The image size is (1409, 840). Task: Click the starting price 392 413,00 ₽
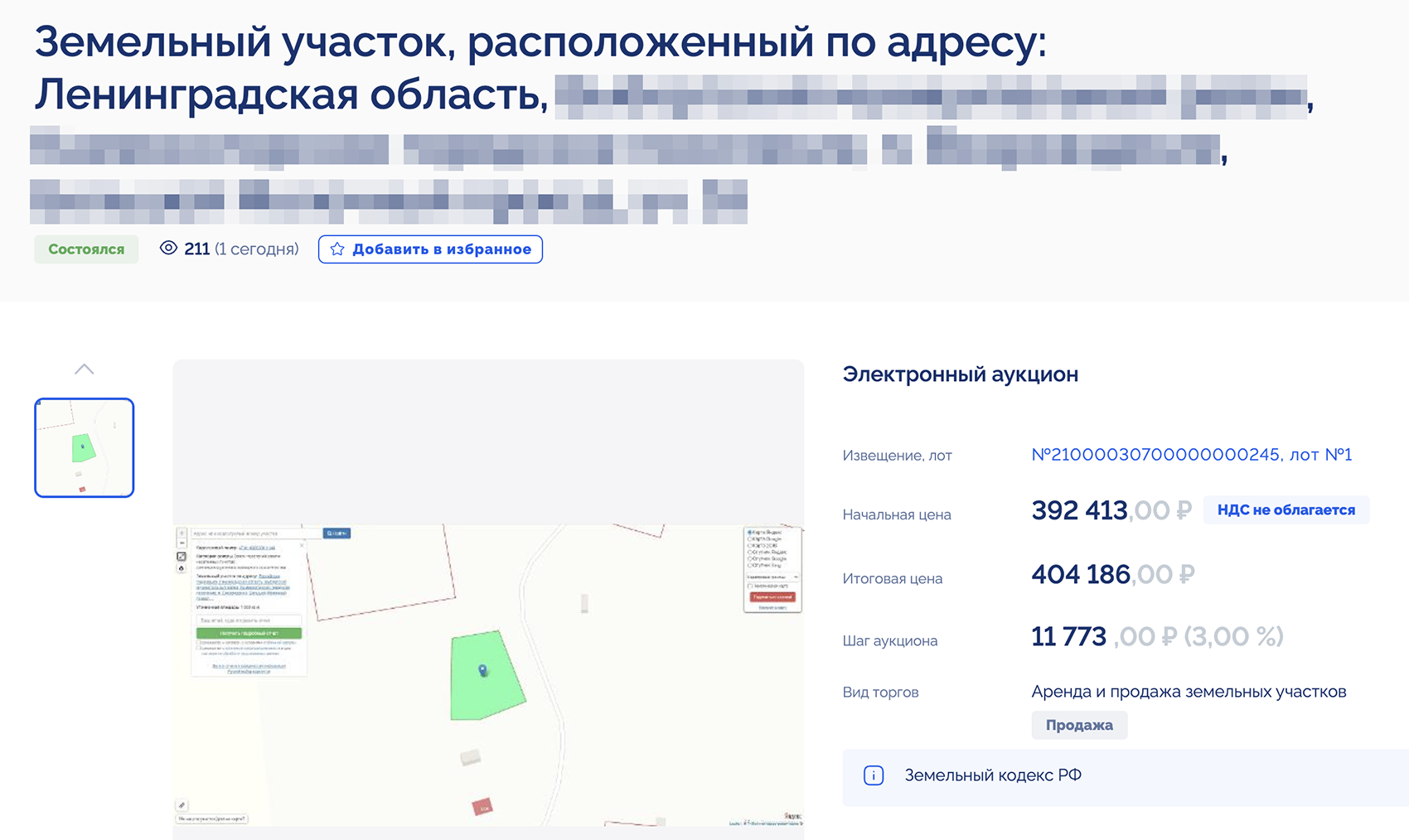coord(1111,510)
